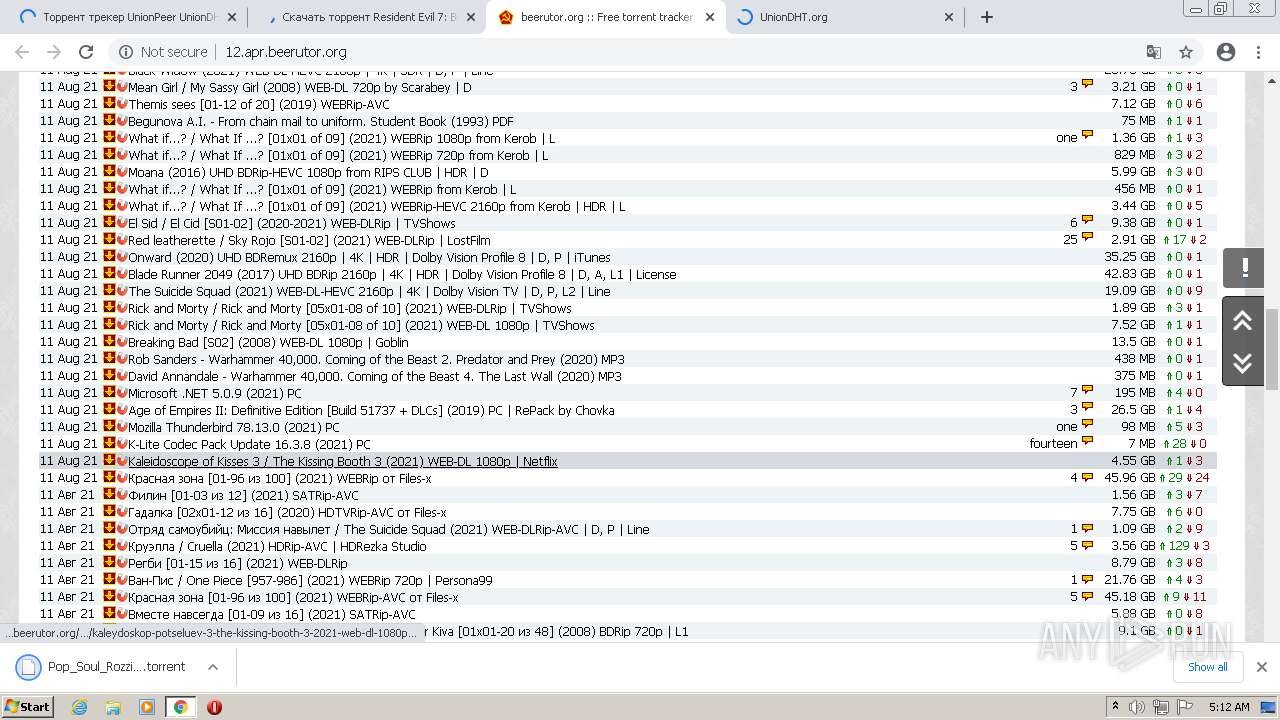The image size is (1280, 720).
Task: Open Chrome three-dot menu
Action: click(1259, 52)
